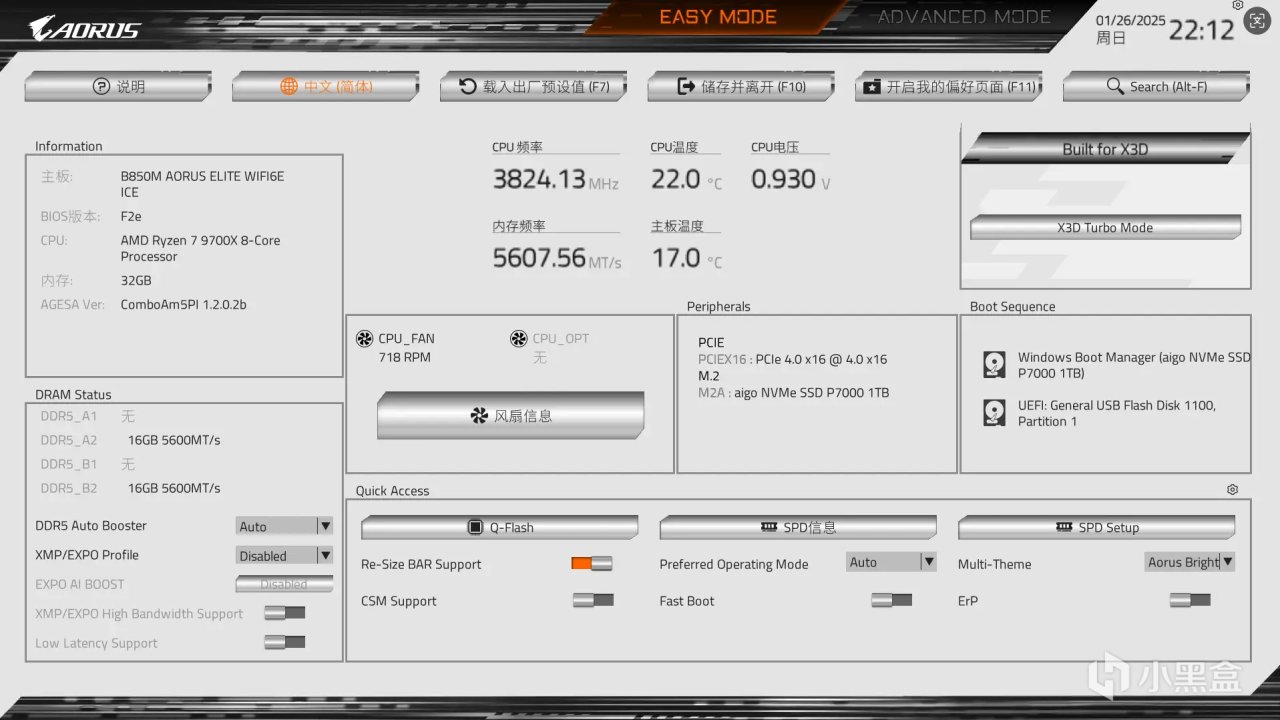Select Windows Boot Manager drive icon
The image size is (1280, 720).
point(994,365)
